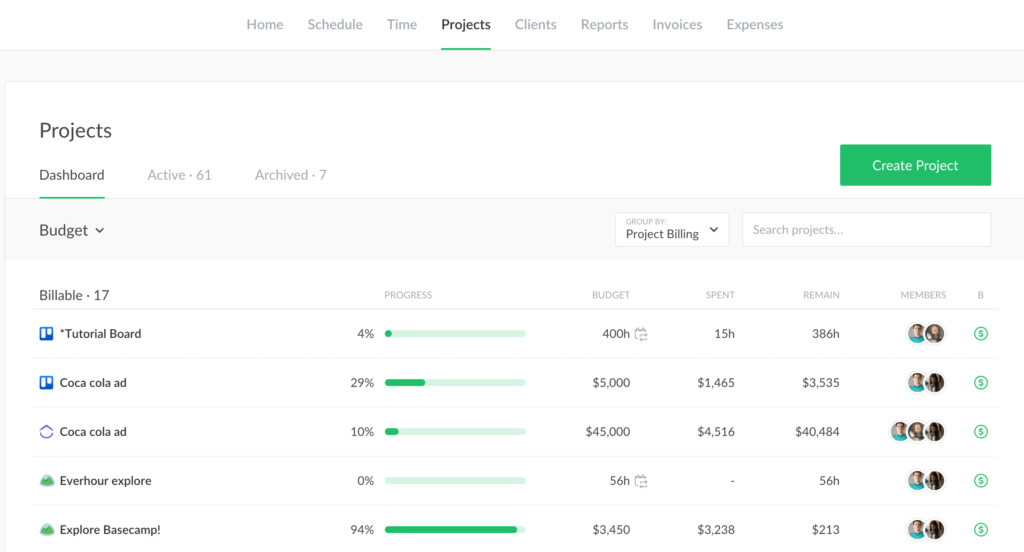Click the 4% progress bar of *Tutorial Board
Screen dimensions: 1024x552
tap(455, 334)
